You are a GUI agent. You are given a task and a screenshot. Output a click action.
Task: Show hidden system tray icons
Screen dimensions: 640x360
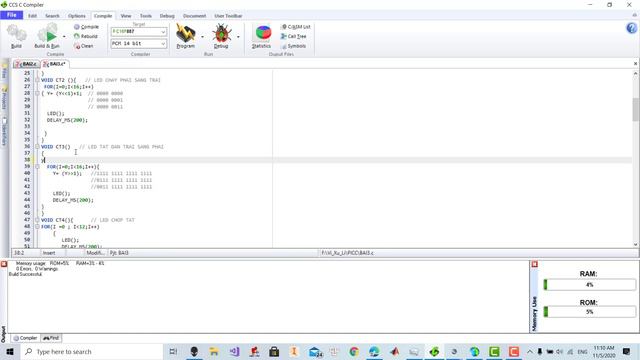(x=529, y=351)
